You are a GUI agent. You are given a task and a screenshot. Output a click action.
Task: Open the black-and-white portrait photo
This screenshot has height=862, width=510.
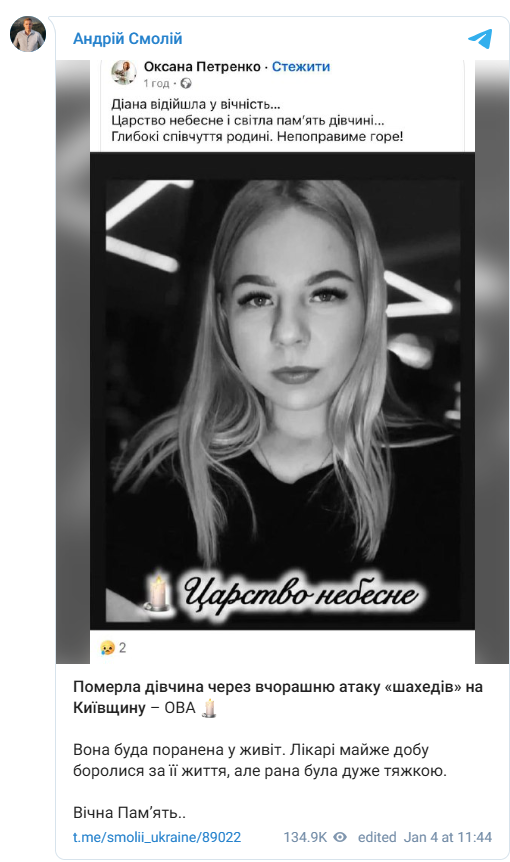(282, 401)
